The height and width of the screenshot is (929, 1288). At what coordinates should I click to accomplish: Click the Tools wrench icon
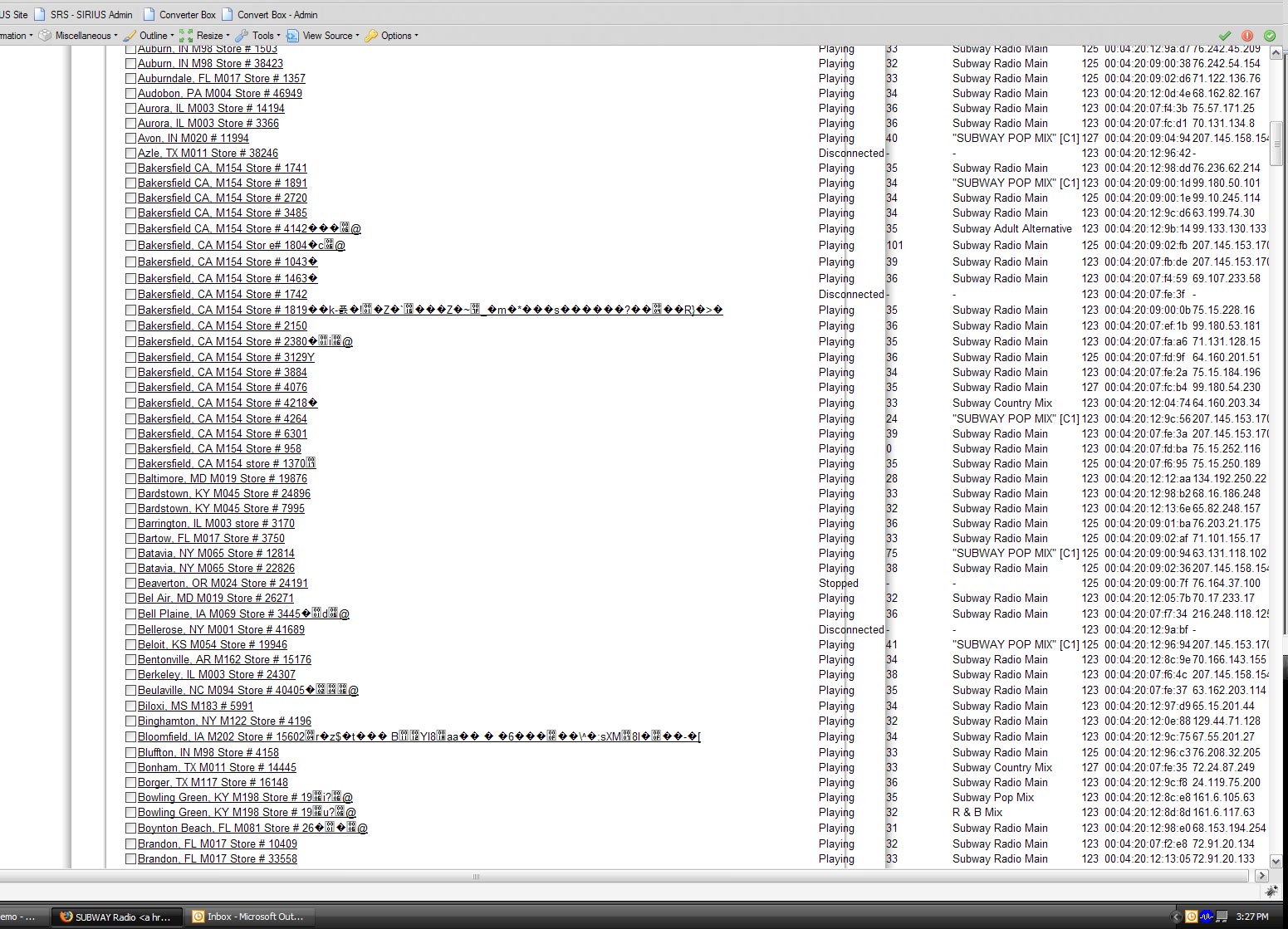coord(242,36)
